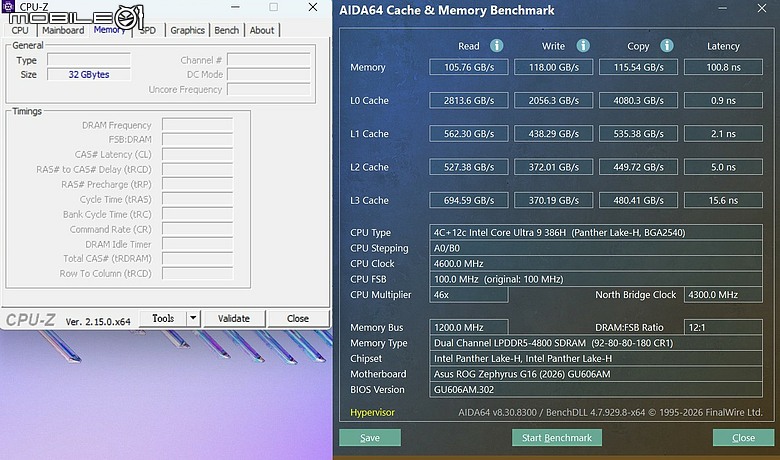The width and height of the screenshot is (780, 460).
Task: Click the Validate button
Action: point(234,318)
